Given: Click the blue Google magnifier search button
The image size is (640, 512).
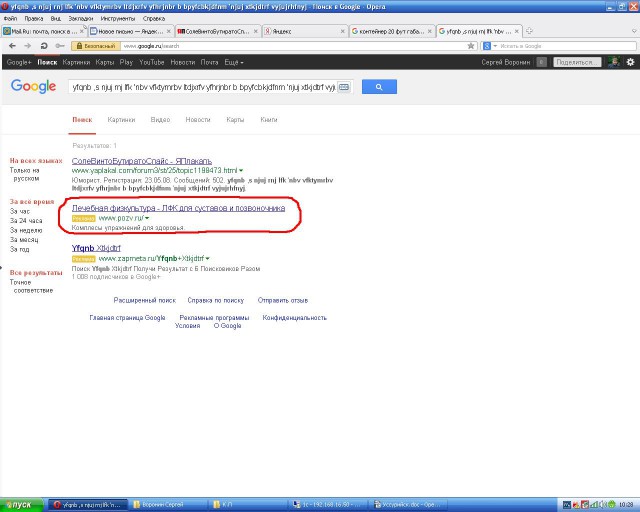Looking at the screenshot, I should pyautogui.click(x=379, y=87).
